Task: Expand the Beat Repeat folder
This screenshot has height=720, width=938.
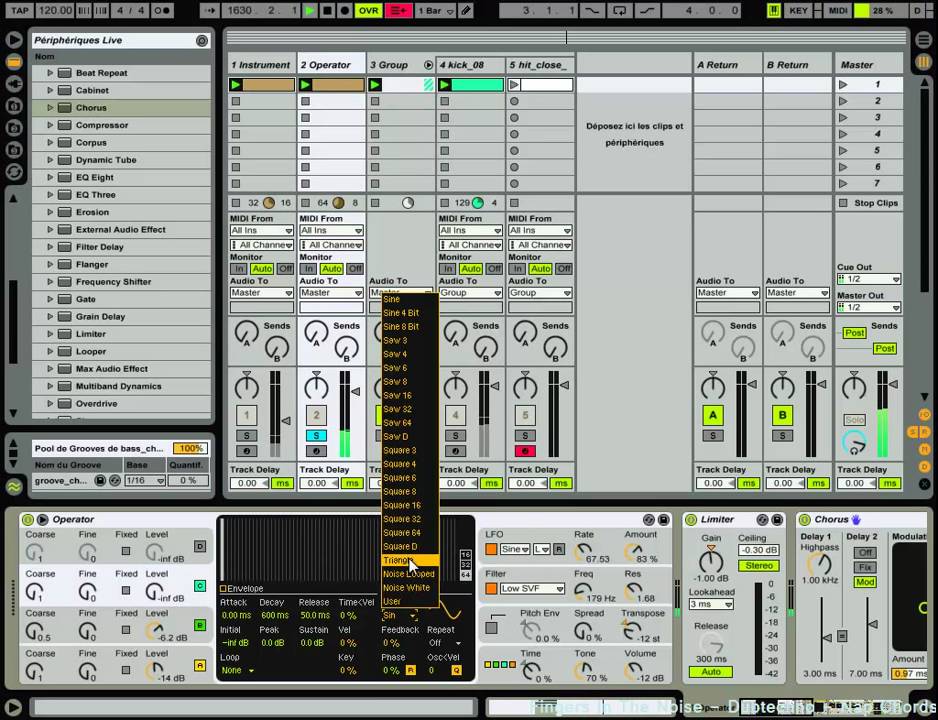Action: pyautogui.click(x=50, y=73)
